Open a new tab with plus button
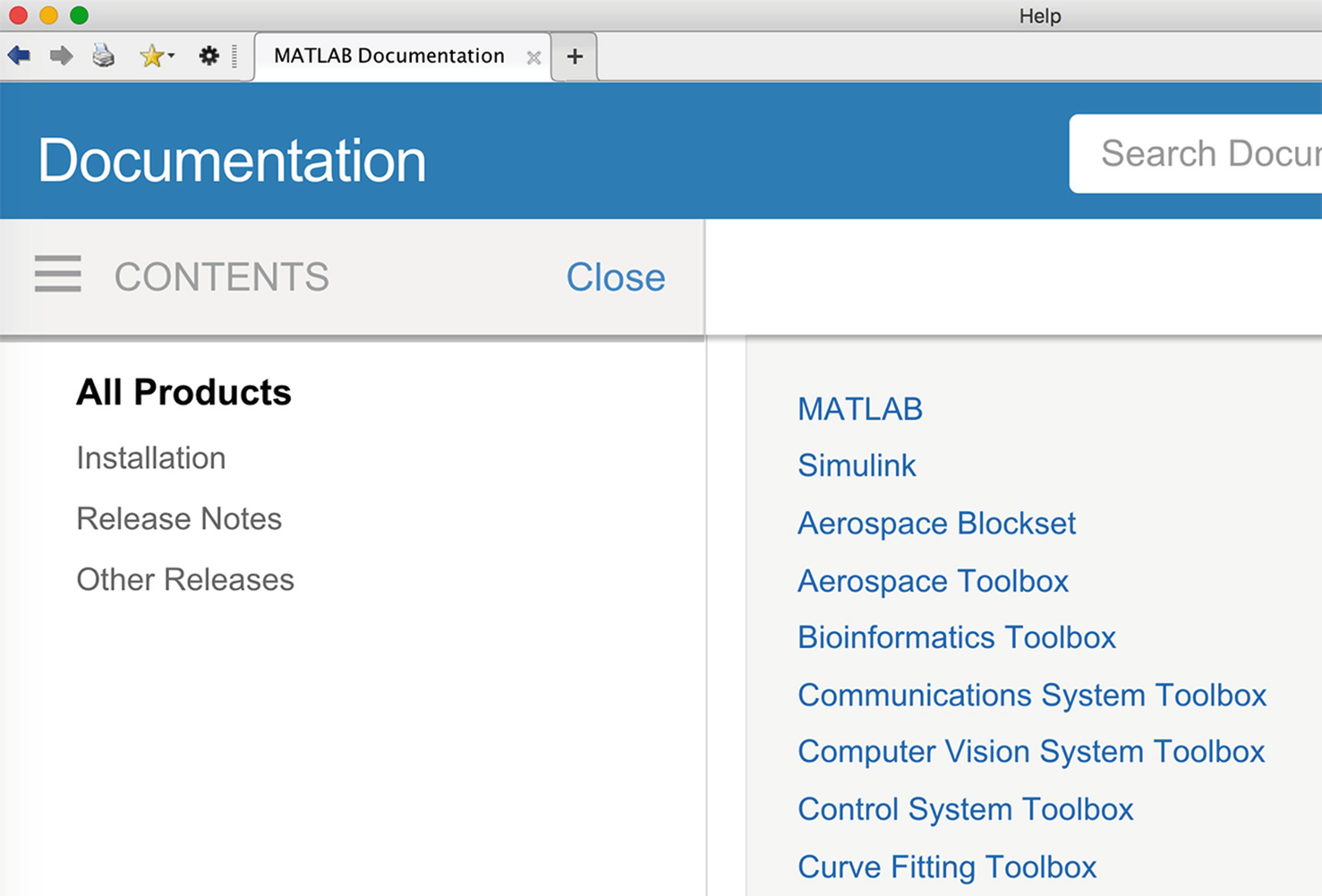The height and width of the screenshot is (896, 1322). point(575,57)
